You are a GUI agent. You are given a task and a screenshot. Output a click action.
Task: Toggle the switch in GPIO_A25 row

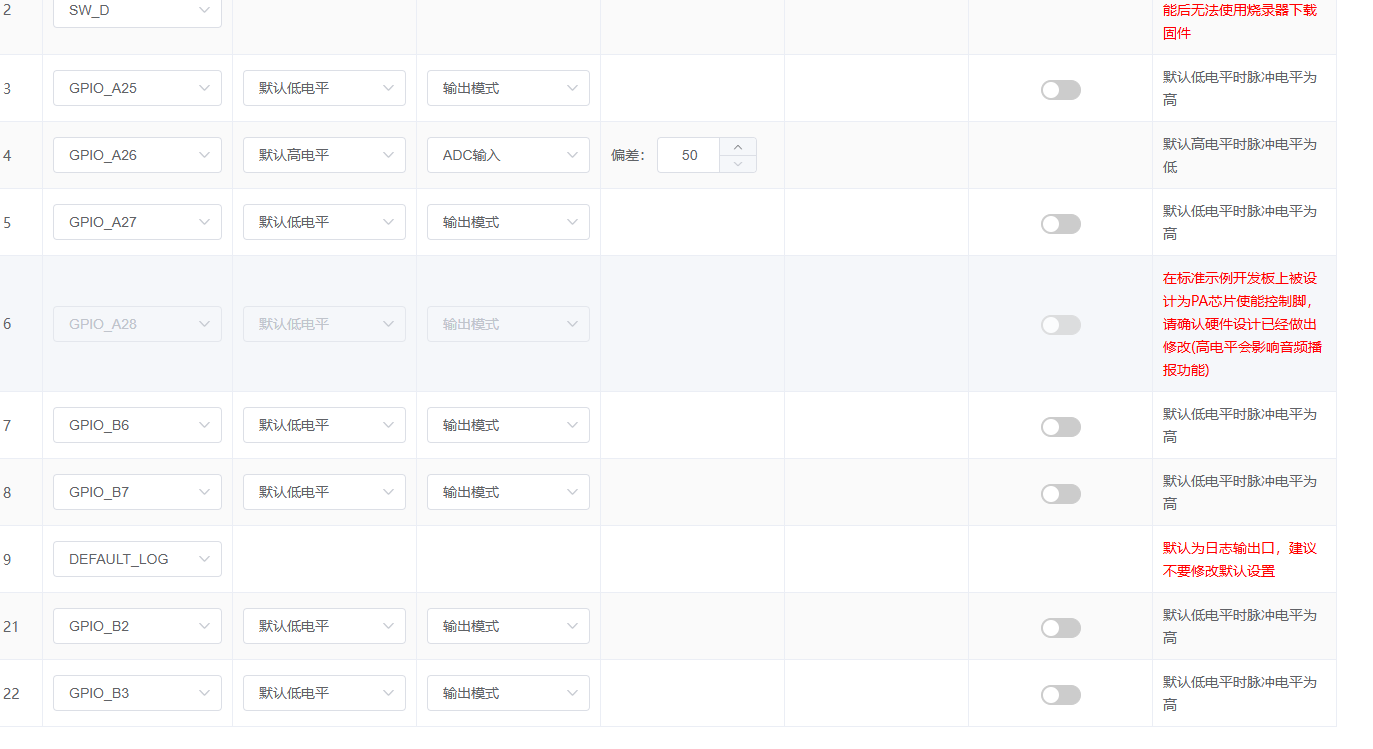coord(1060,90)
